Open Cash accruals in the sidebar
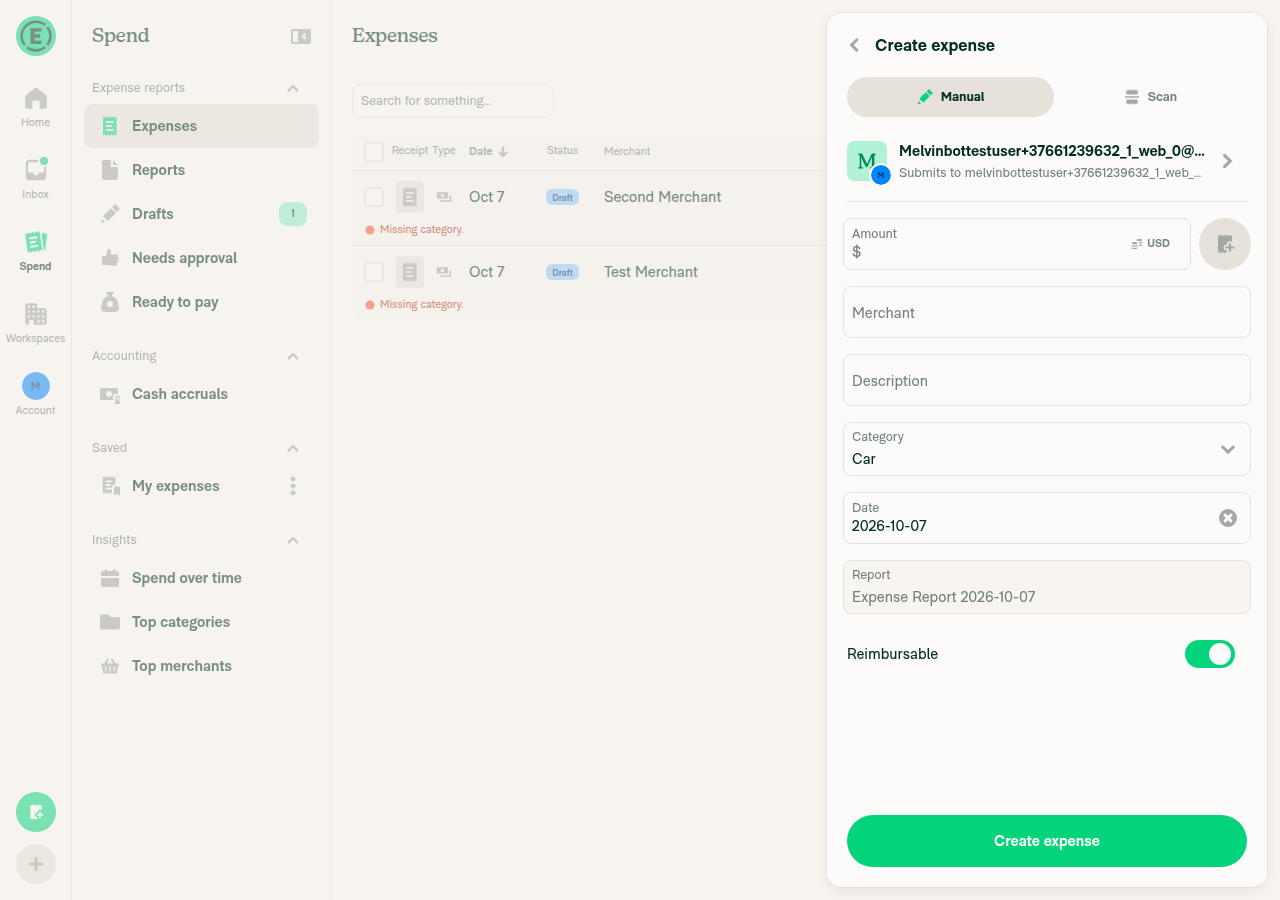This screenshot has width=1280, height=900. (x=201, y=394)
